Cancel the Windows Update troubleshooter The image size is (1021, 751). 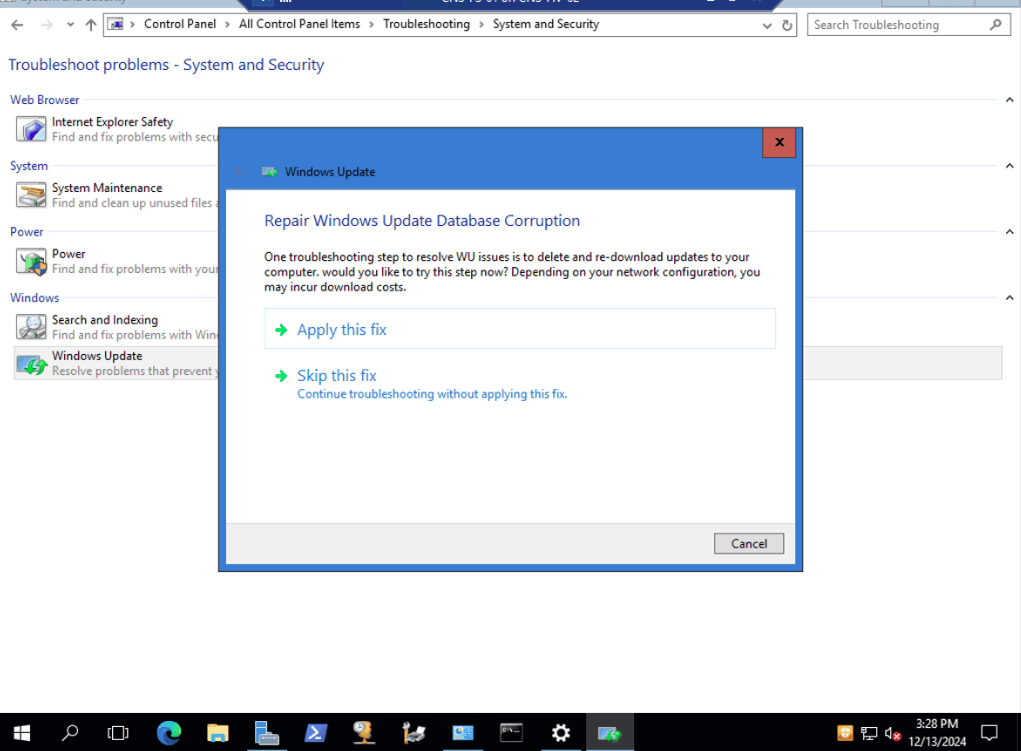[x=748, y=543]
